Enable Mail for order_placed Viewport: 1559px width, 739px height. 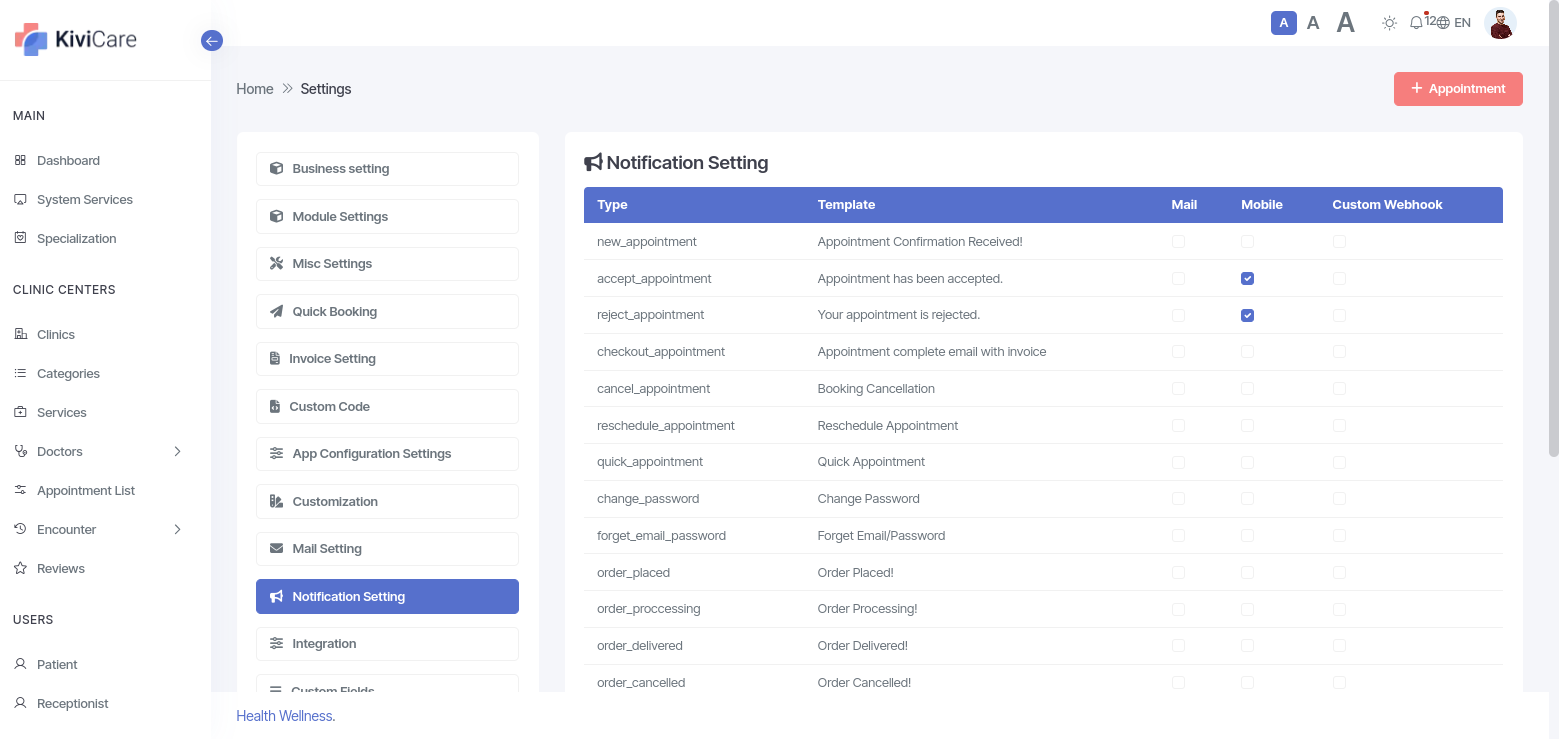click(x=1178, y=573)
